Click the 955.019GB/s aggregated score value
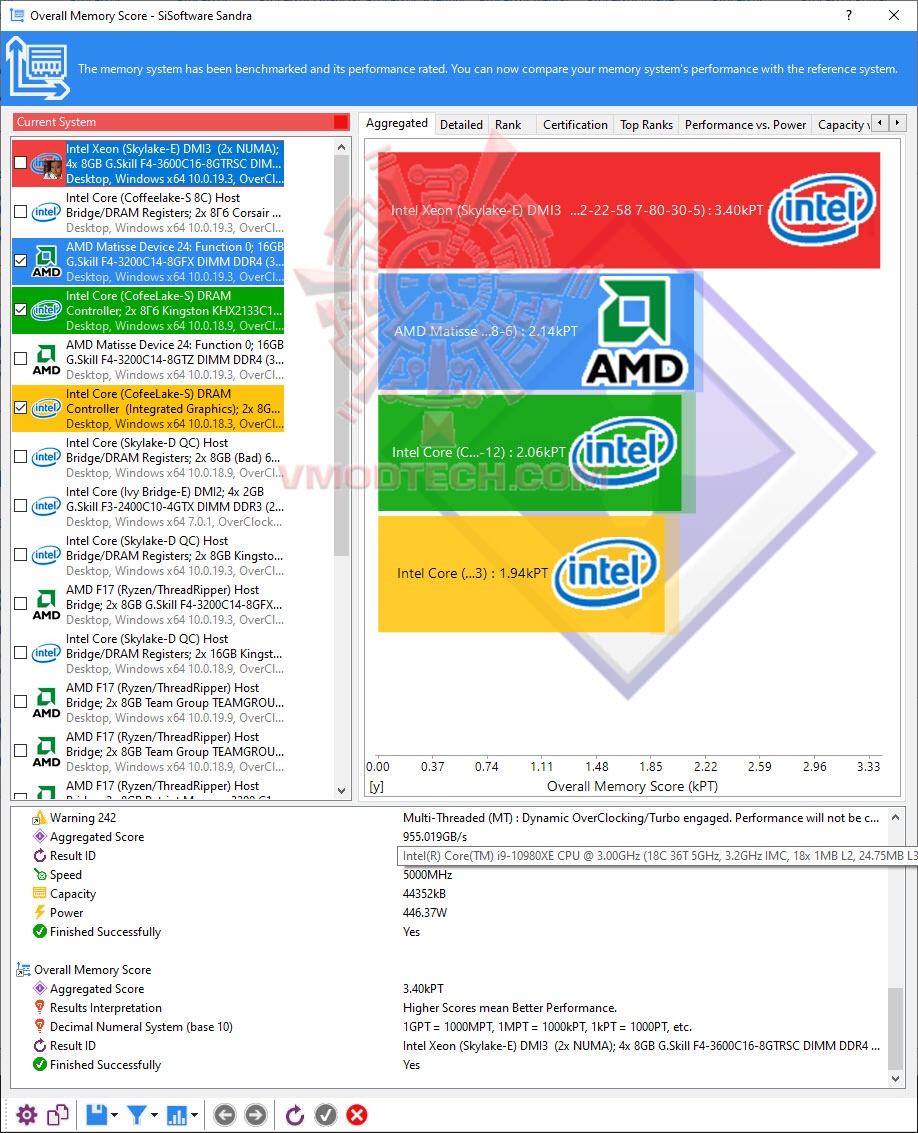Image resolution: width=918 pixels, height=1133 pixels. coord(435,837)
